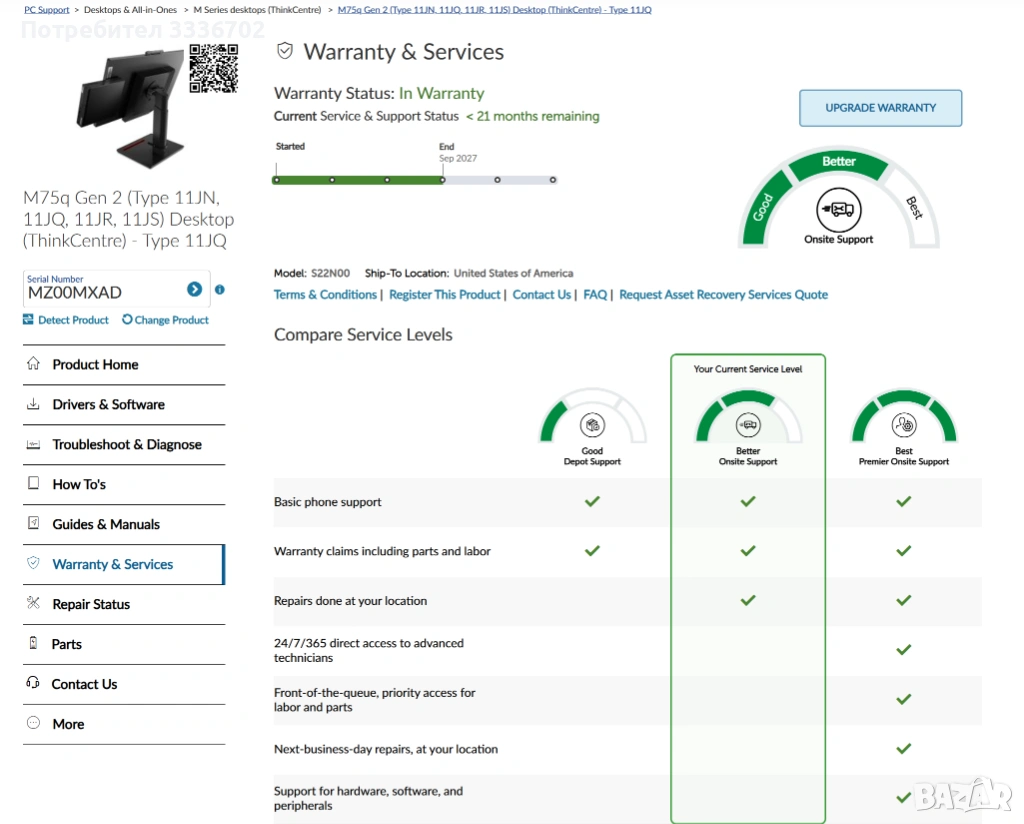This screenshot has width=1024, height=824.
Task: Click the Contact Us headset icon
Action: [33, 684]
